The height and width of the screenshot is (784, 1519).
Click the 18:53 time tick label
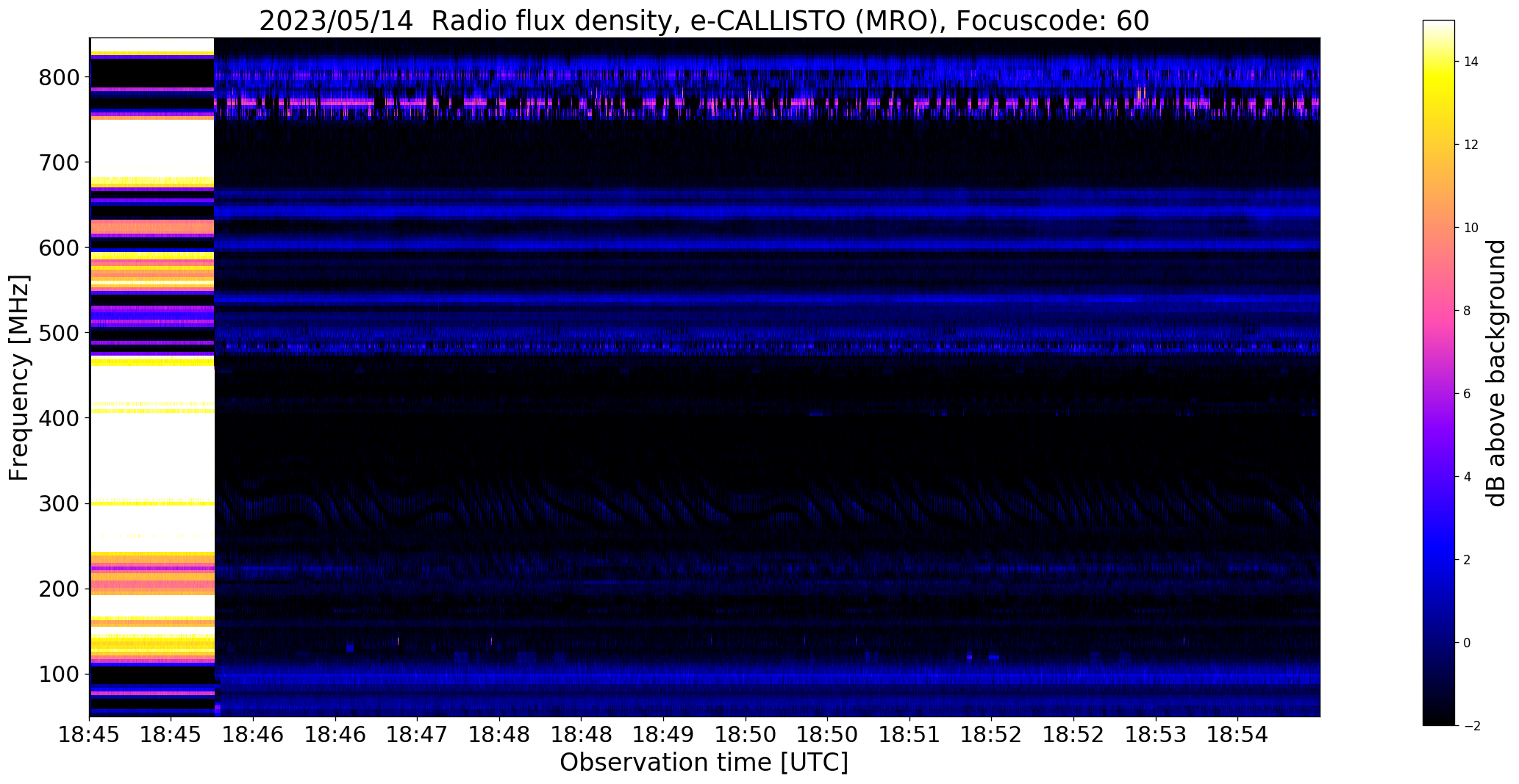[1156, 735]
